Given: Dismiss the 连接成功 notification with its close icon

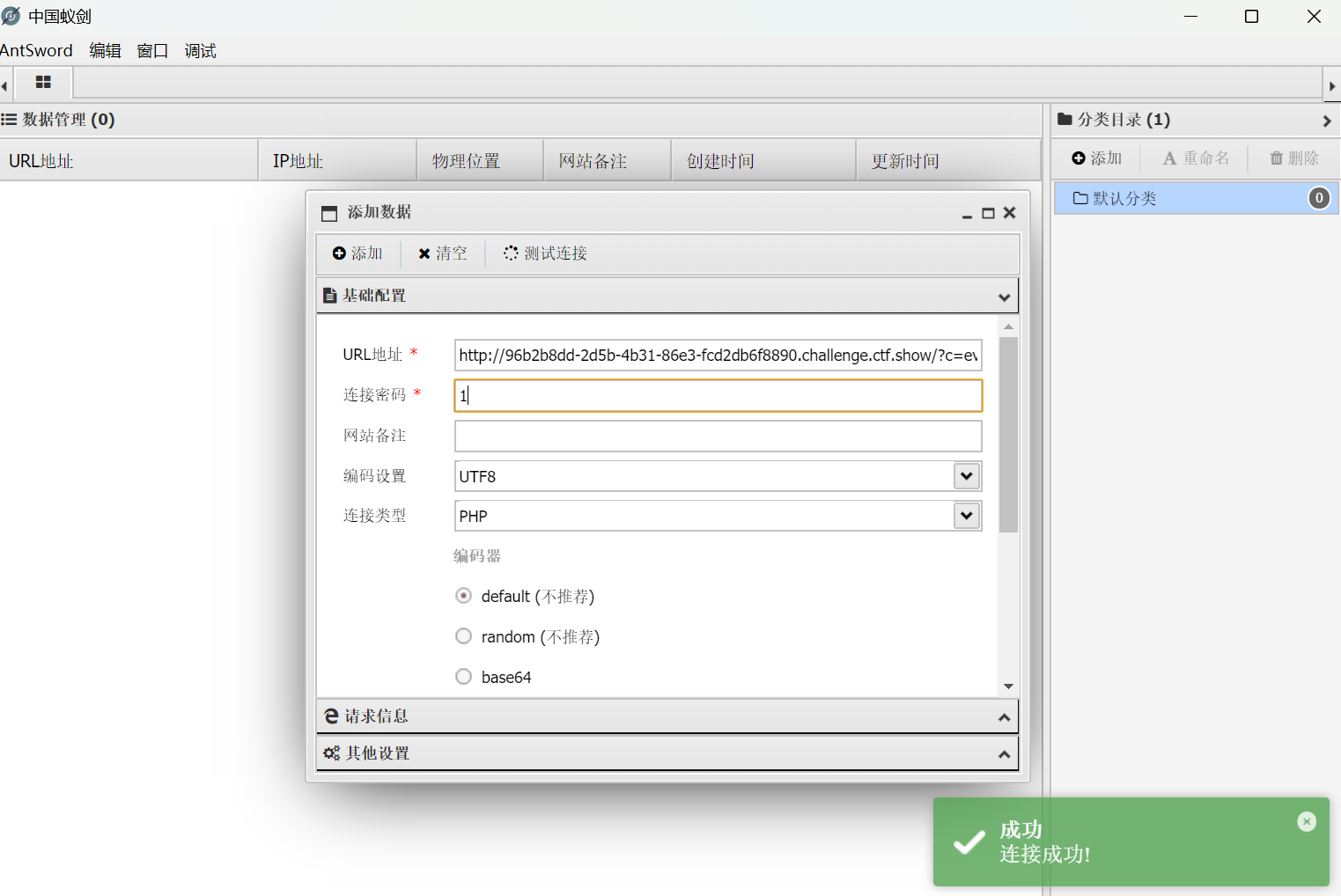Looking at the screenshot, I should click(1307, 821).
